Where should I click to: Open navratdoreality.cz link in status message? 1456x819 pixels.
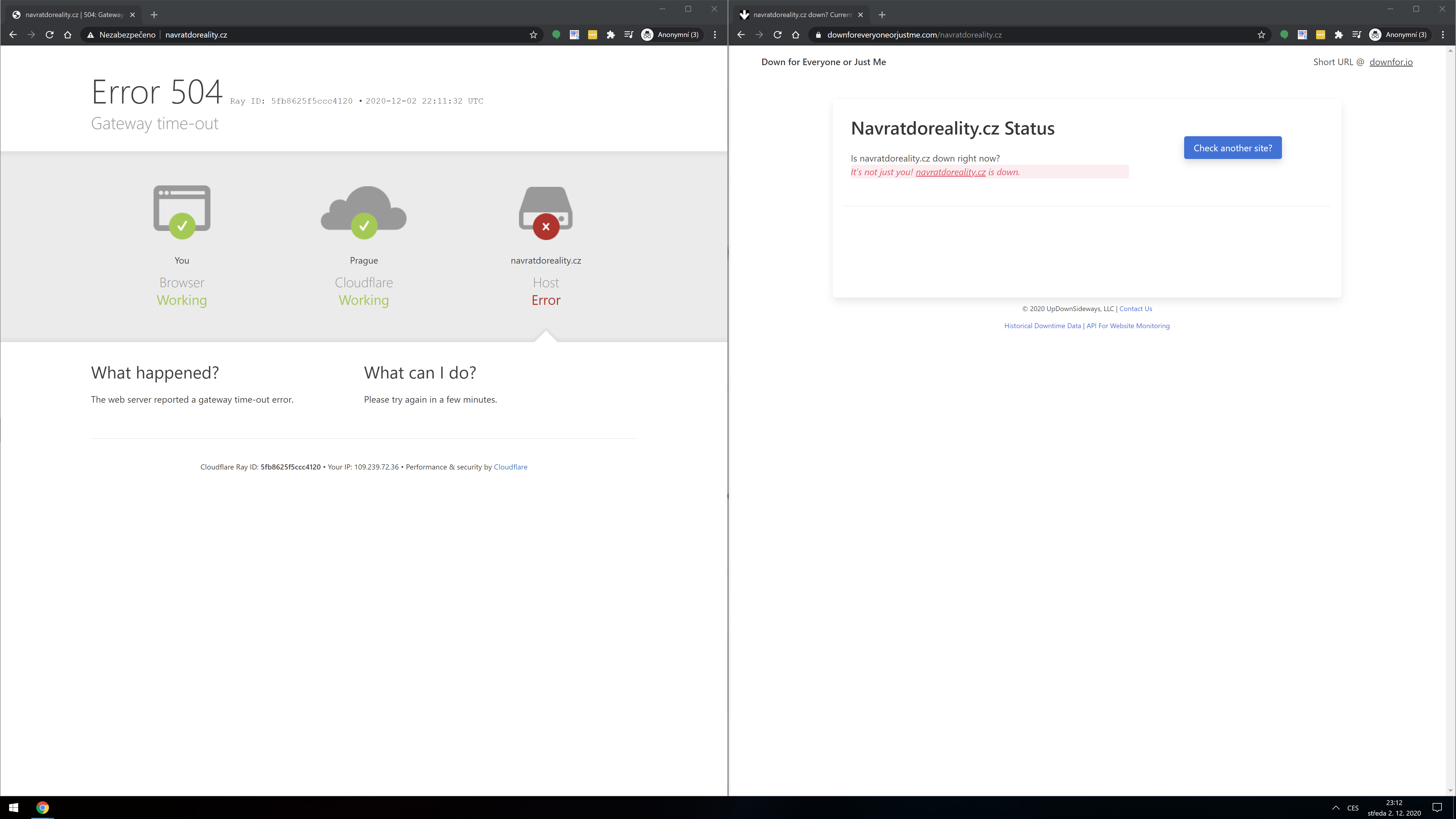(950, 172)
